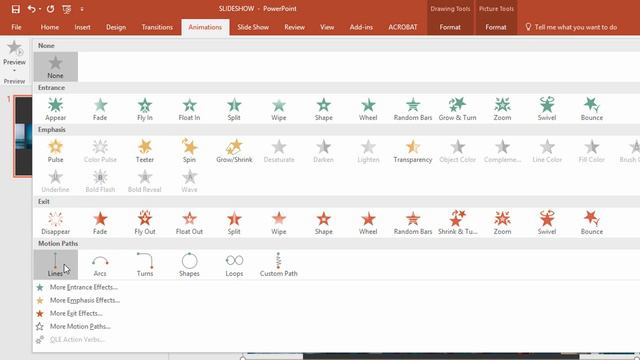
Task: Click Tell me what you want to do
Action: [571, 27]
